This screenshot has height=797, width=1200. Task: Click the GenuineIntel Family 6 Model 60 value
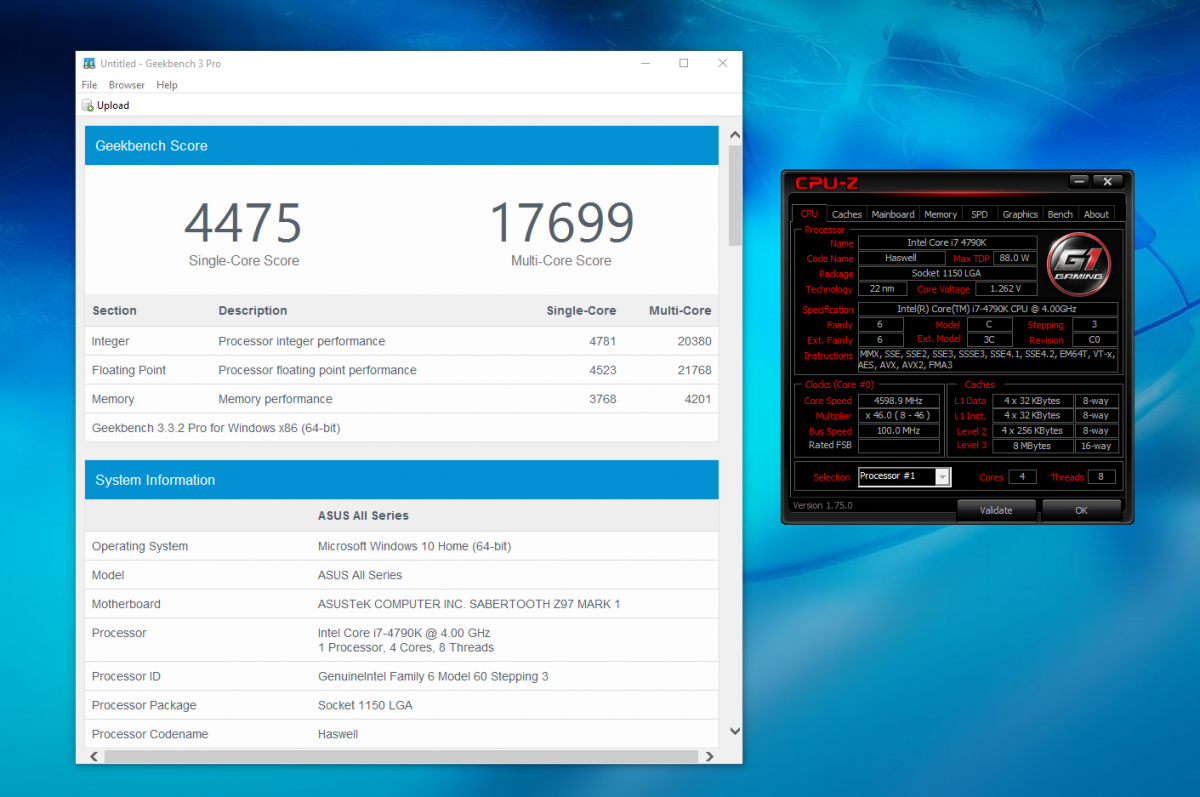pos(433,676)
